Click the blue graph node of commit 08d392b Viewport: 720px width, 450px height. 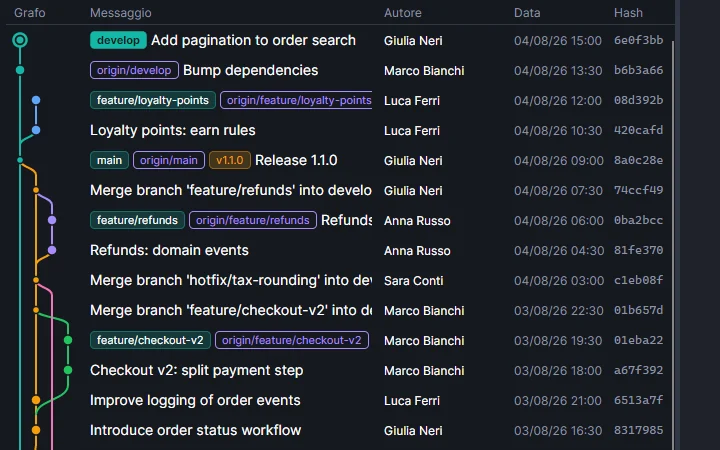36,100
